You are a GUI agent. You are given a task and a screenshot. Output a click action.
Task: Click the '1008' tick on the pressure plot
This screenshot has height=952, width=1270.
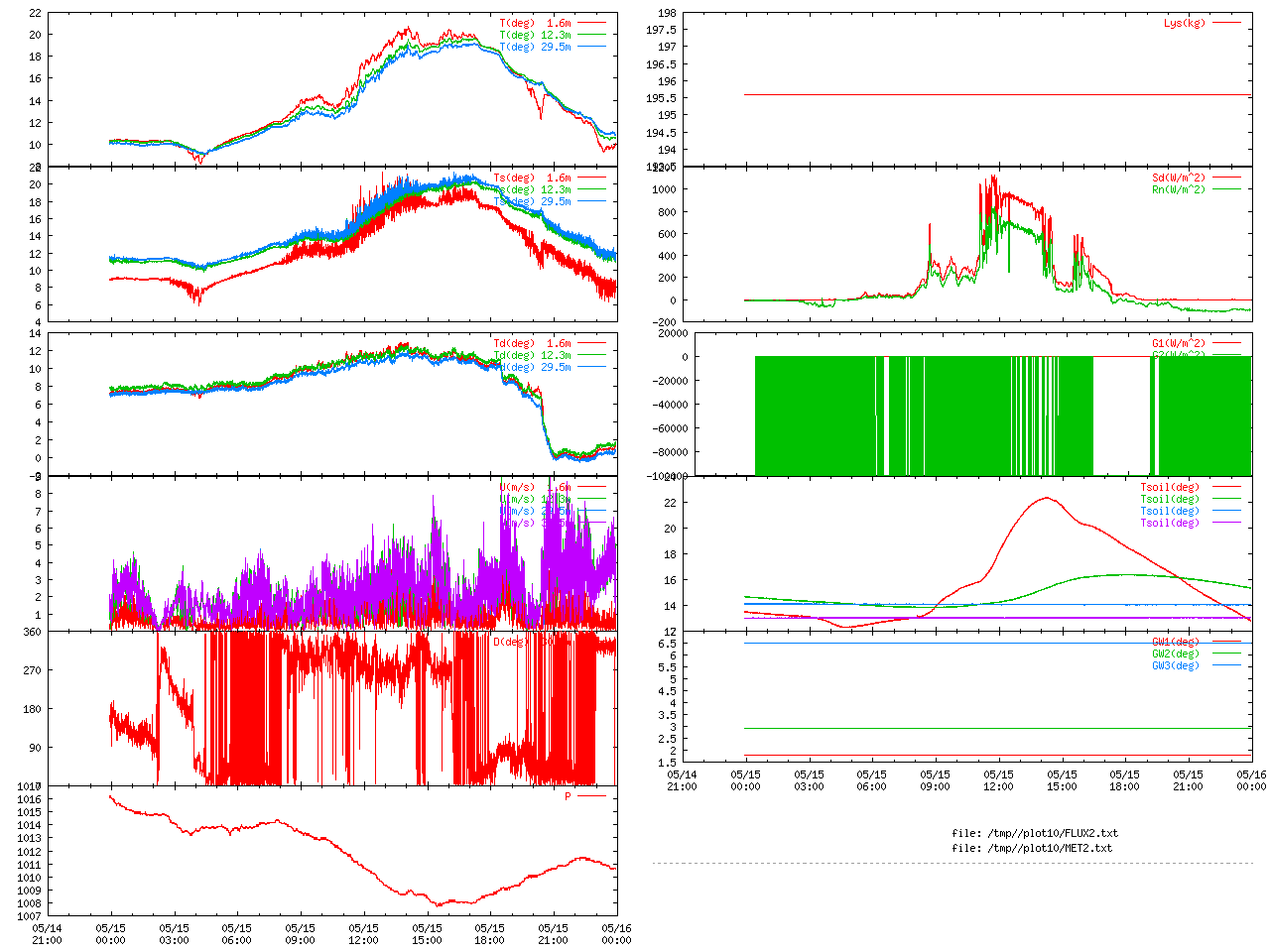(x=29, y=903)
